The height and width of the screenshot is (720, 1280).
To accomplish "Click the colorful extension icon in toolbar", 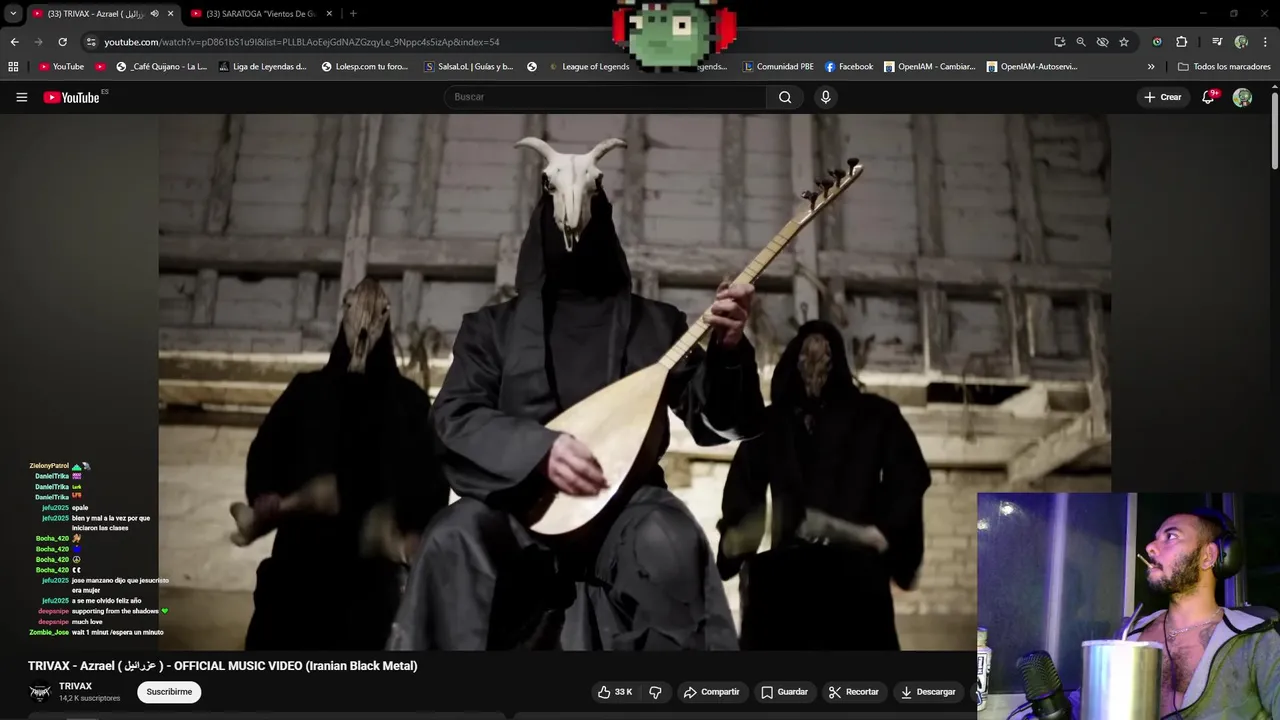I will click(1157, 42).
